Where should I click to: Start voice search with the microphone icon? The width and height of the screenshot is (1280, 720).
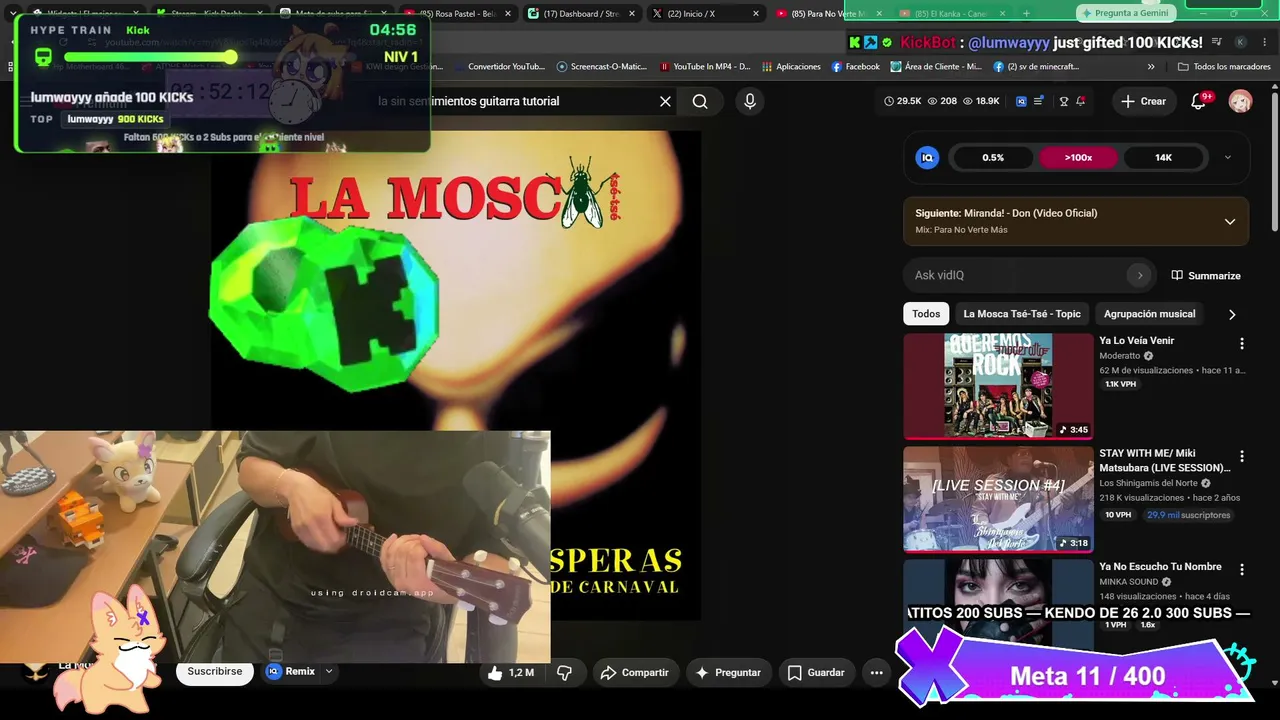[x=750, y=101]
